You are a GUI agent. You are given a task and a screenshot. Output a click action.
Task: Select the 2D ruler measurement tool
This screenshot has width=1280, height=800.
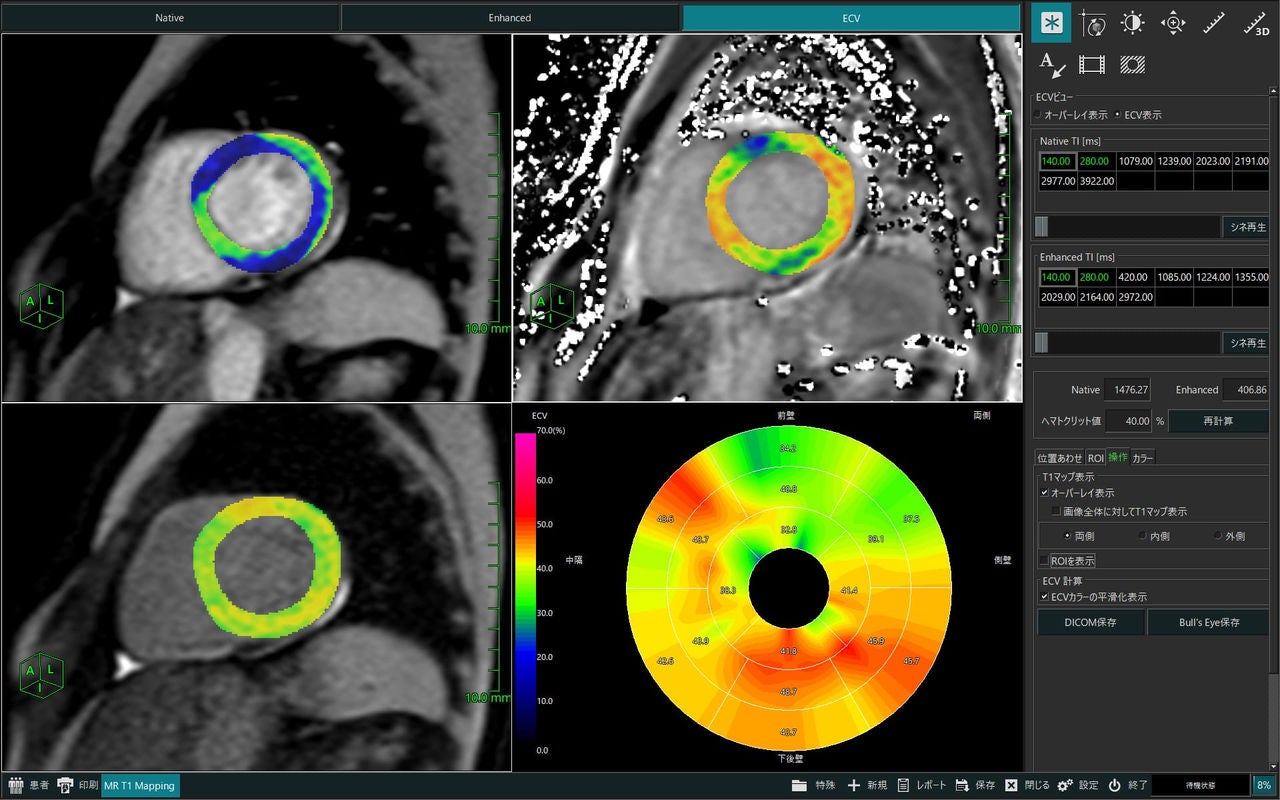tap(1214, 24)
